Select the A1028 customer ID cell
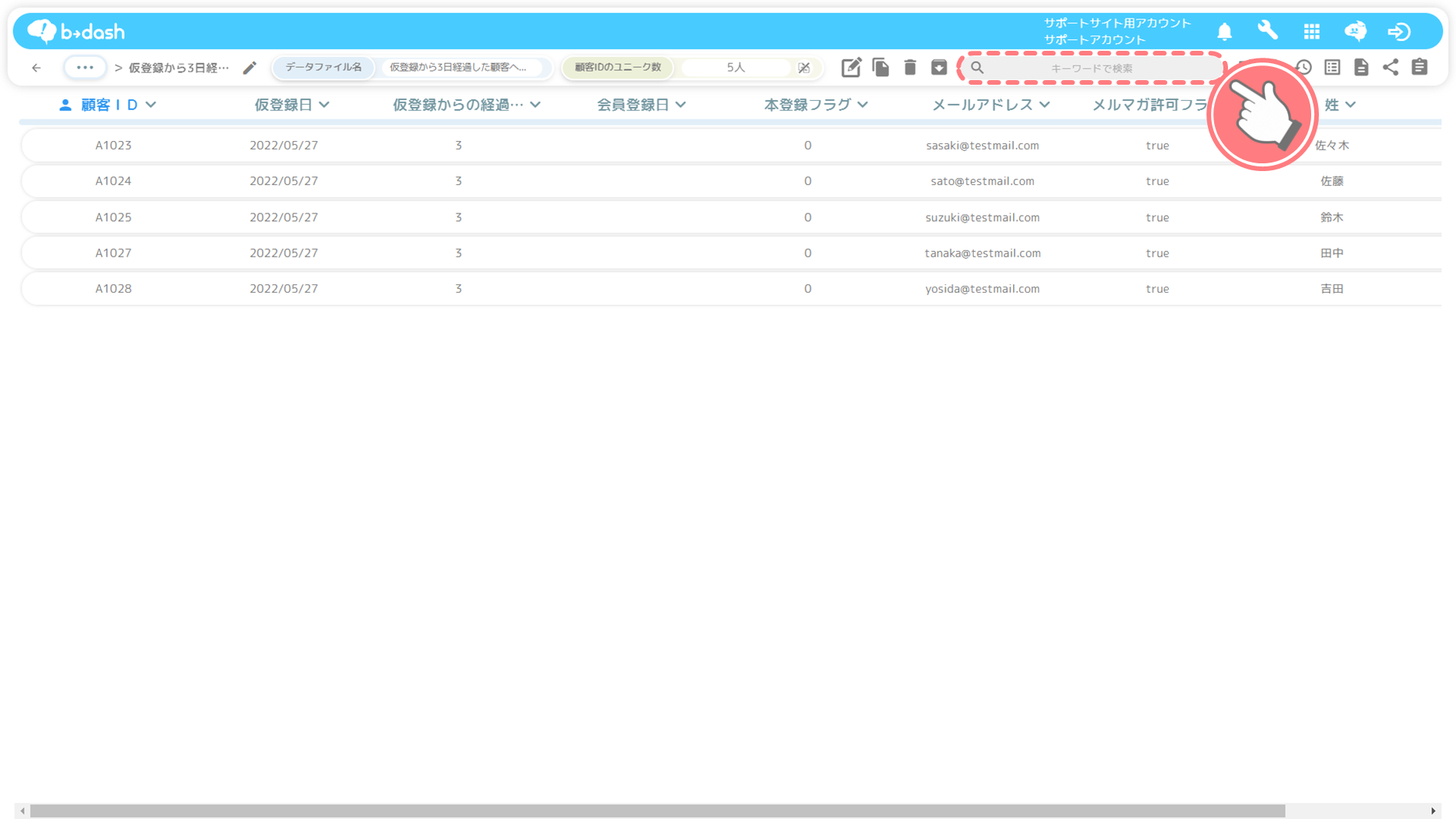Image resolution: width=1456 pixels, height=819 pixels. coord(113,289)
